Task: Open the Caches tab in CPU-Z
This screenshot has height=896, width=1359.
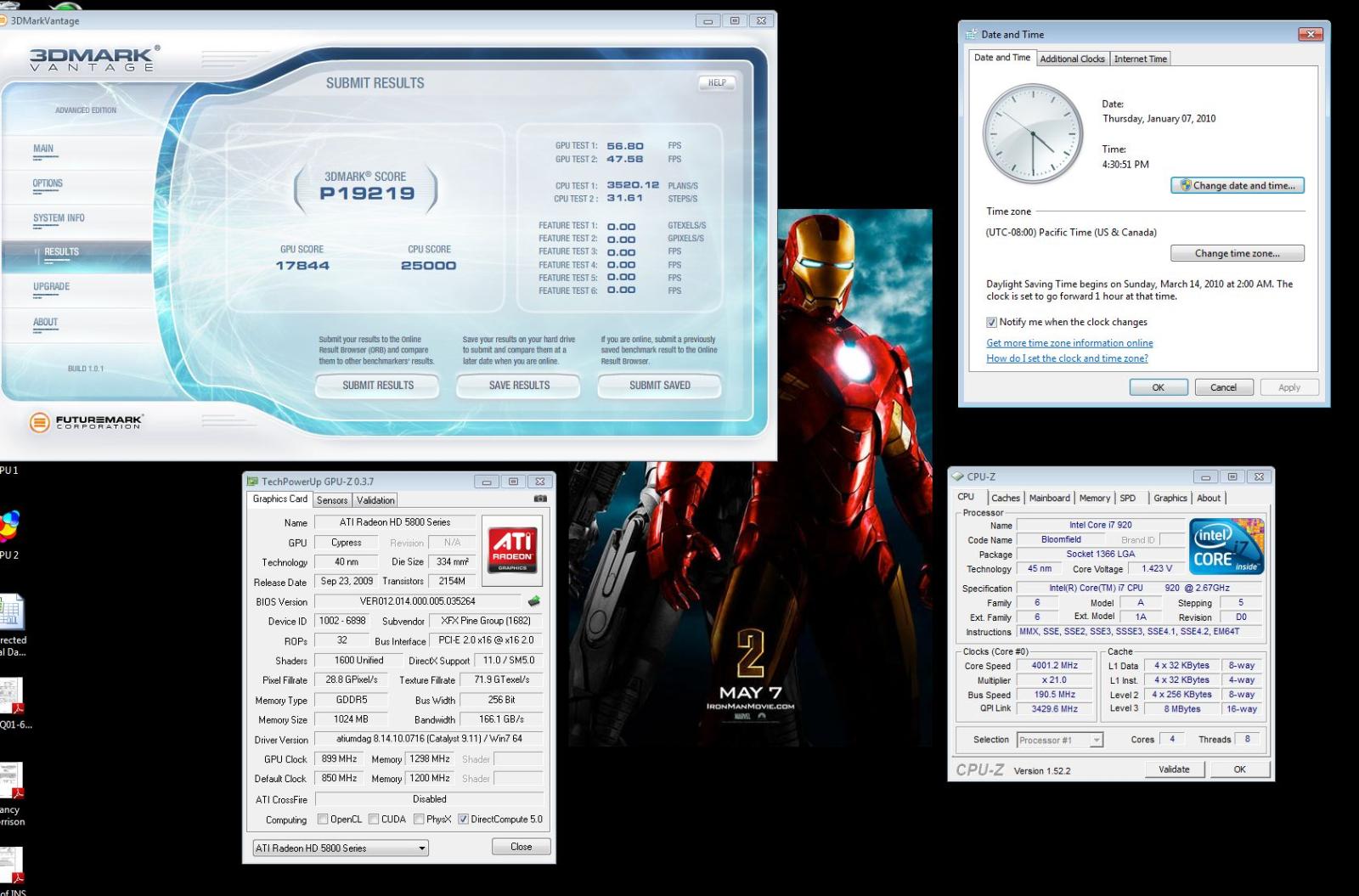Action: click(1006, 499)
